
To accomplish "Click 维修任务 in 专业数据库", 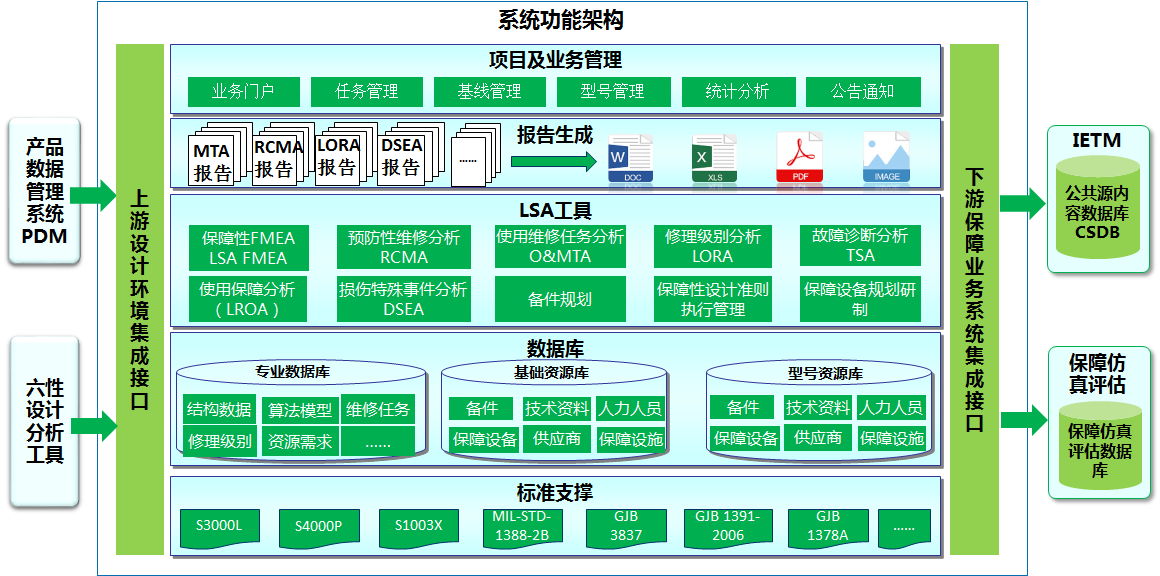I will tap(378, 410).
